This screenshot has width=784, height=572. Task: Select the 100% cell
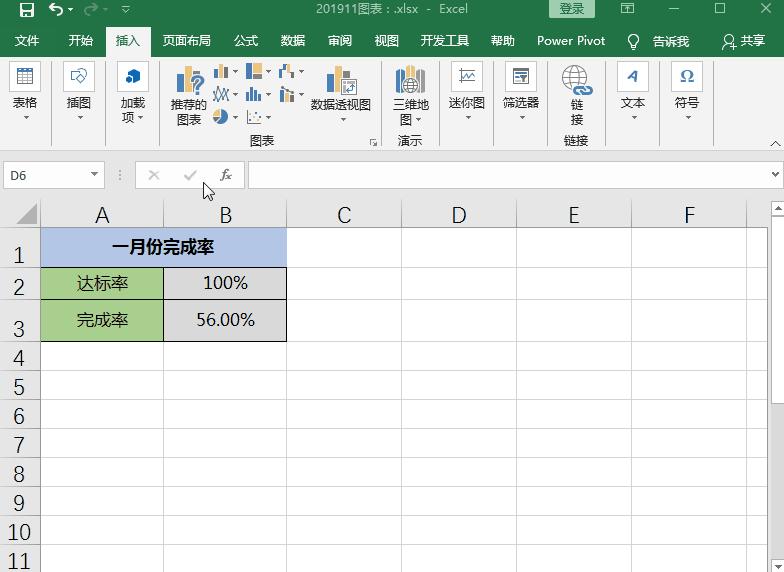click(225, 284)
